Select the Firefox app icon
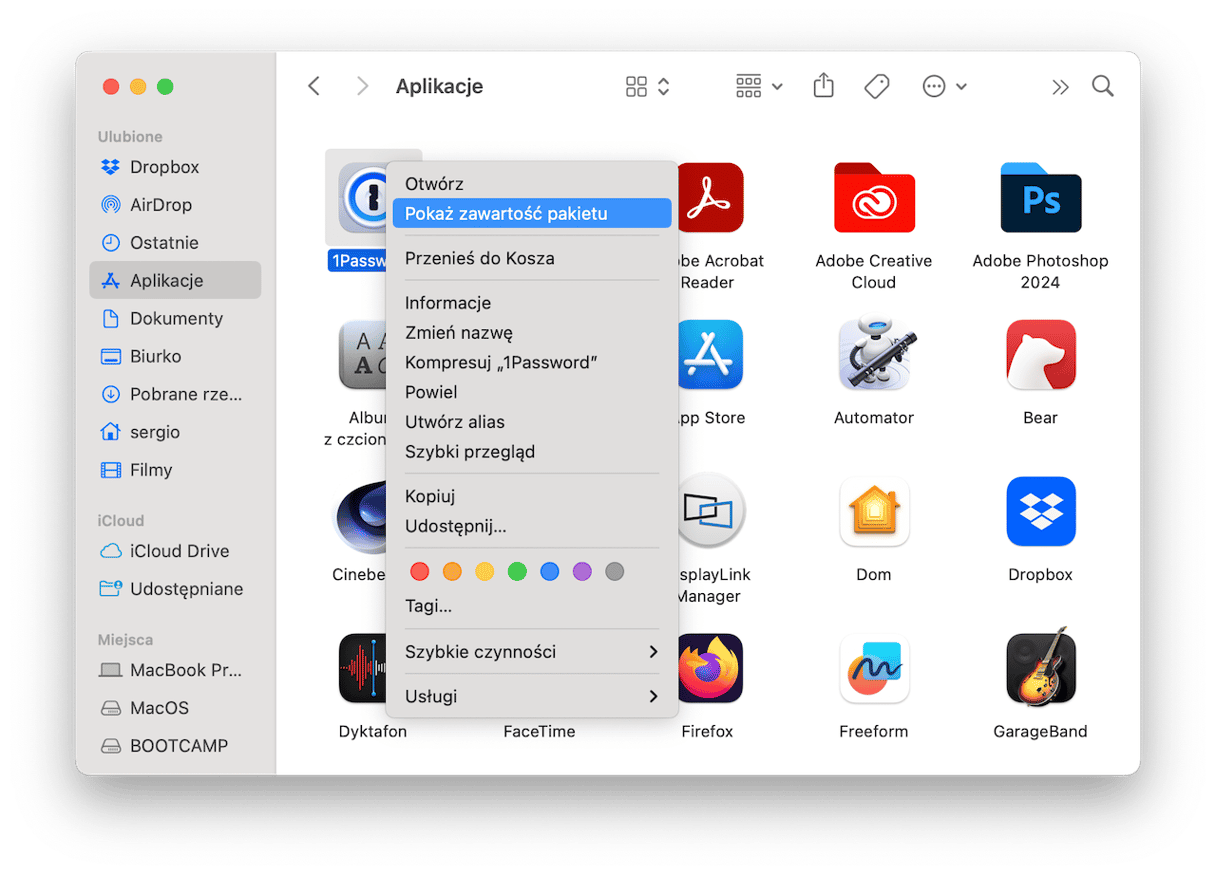This screenshot has width=1216, height=875. tap(711, 668)
